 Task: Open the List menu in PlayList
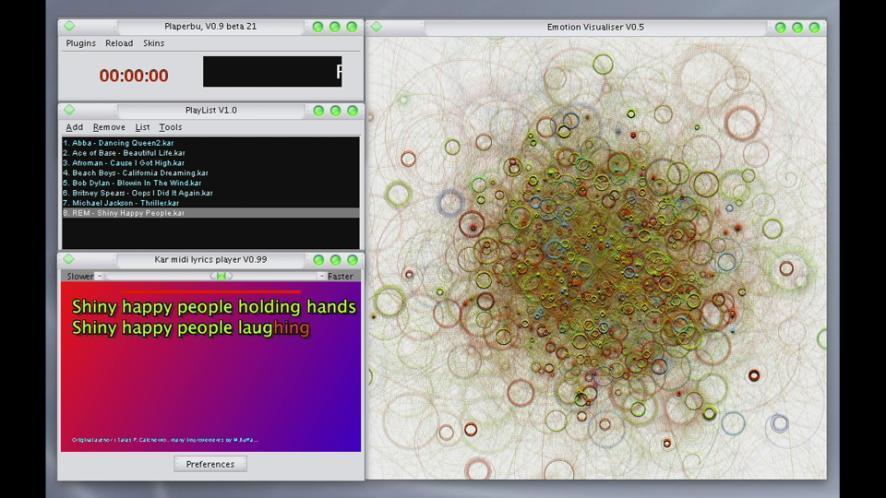[142, 127]
